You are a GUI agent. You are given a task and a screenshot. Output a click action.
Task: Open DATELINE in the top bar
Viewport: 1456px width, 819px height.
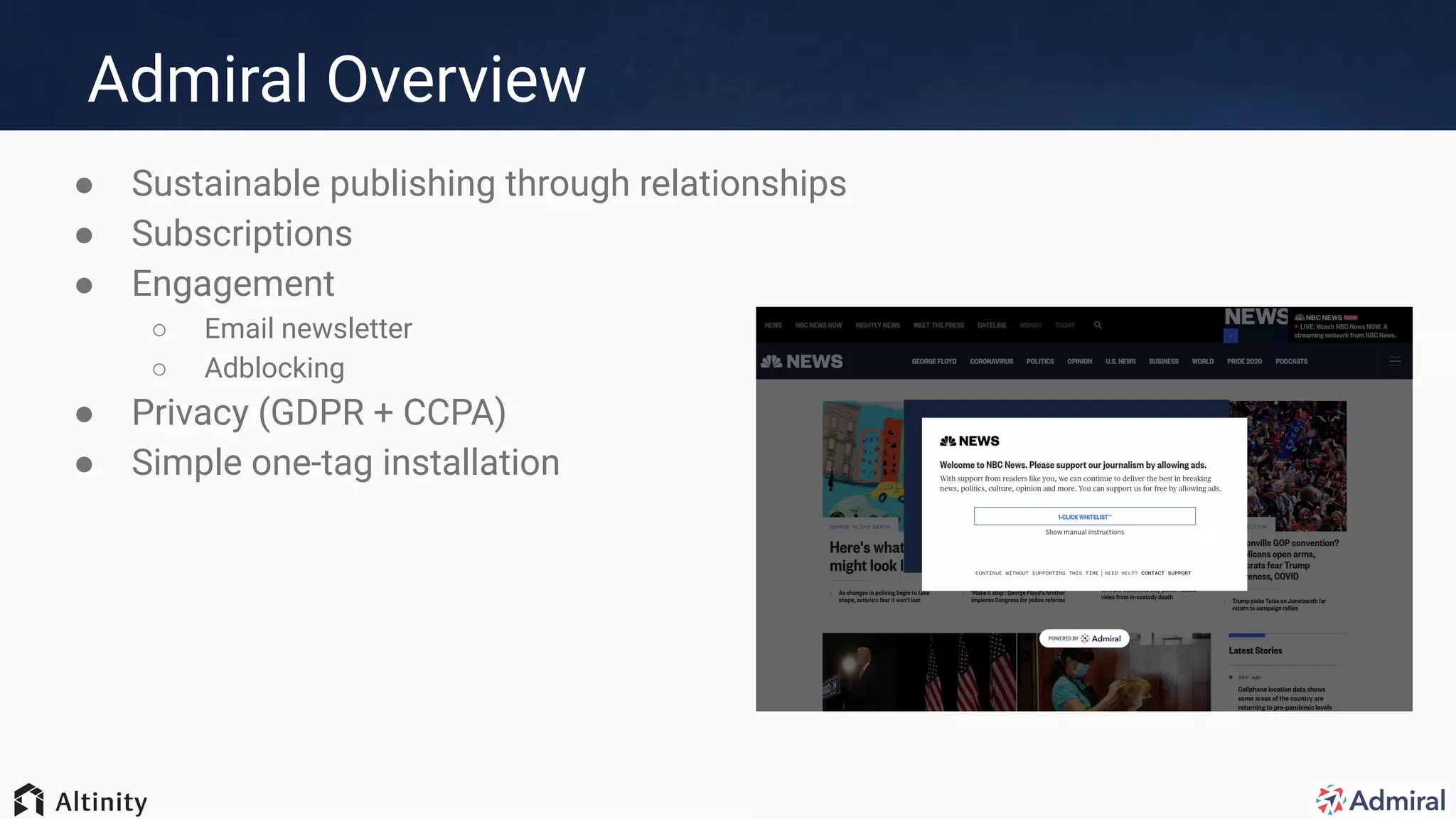click(992, 325)
